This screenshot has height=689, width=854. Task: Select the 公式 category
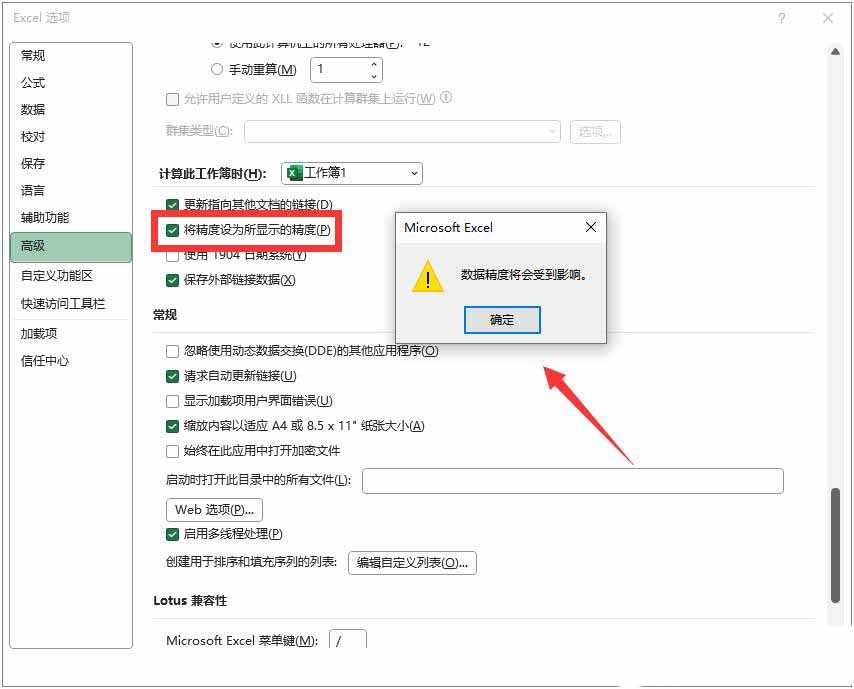(71, 83)
